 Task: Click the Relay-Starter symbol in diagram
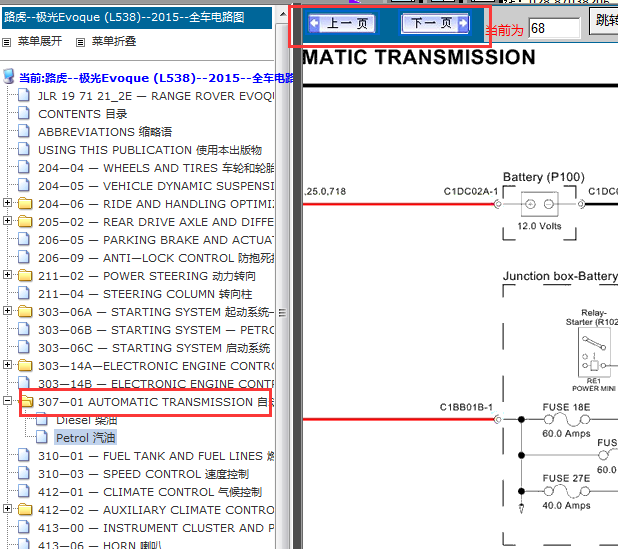593,353
